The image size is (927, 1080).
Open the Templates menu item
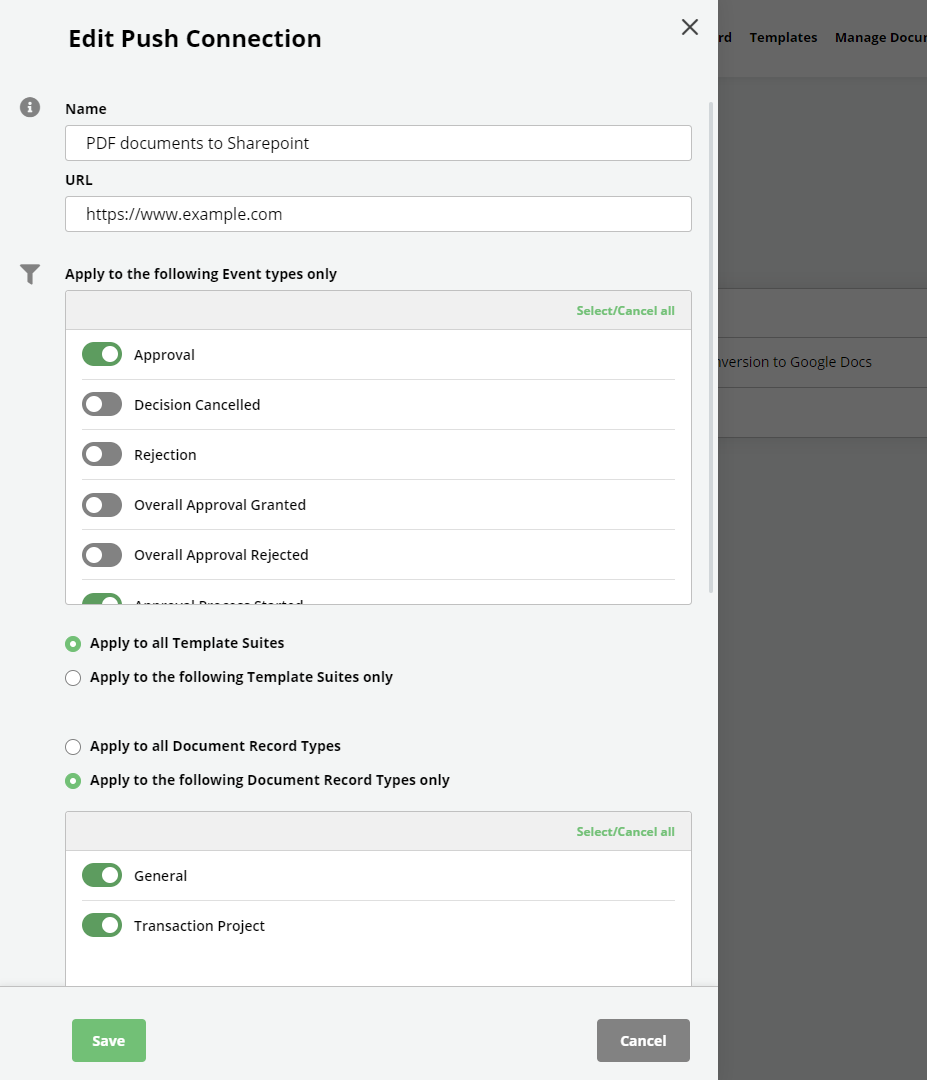tap(783, 38)
